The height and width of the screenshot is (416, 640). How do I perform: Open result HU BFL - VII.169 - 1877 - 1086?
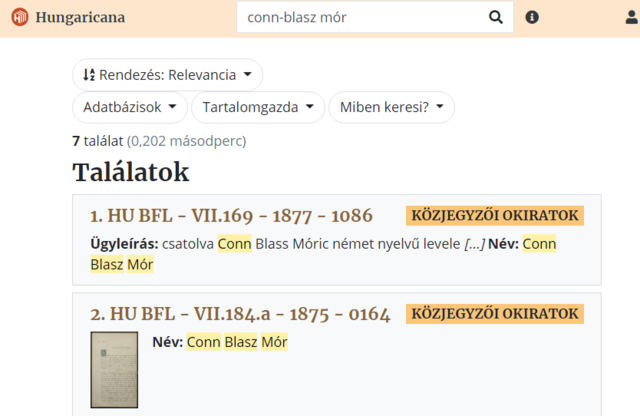click(x=231, y=216)
